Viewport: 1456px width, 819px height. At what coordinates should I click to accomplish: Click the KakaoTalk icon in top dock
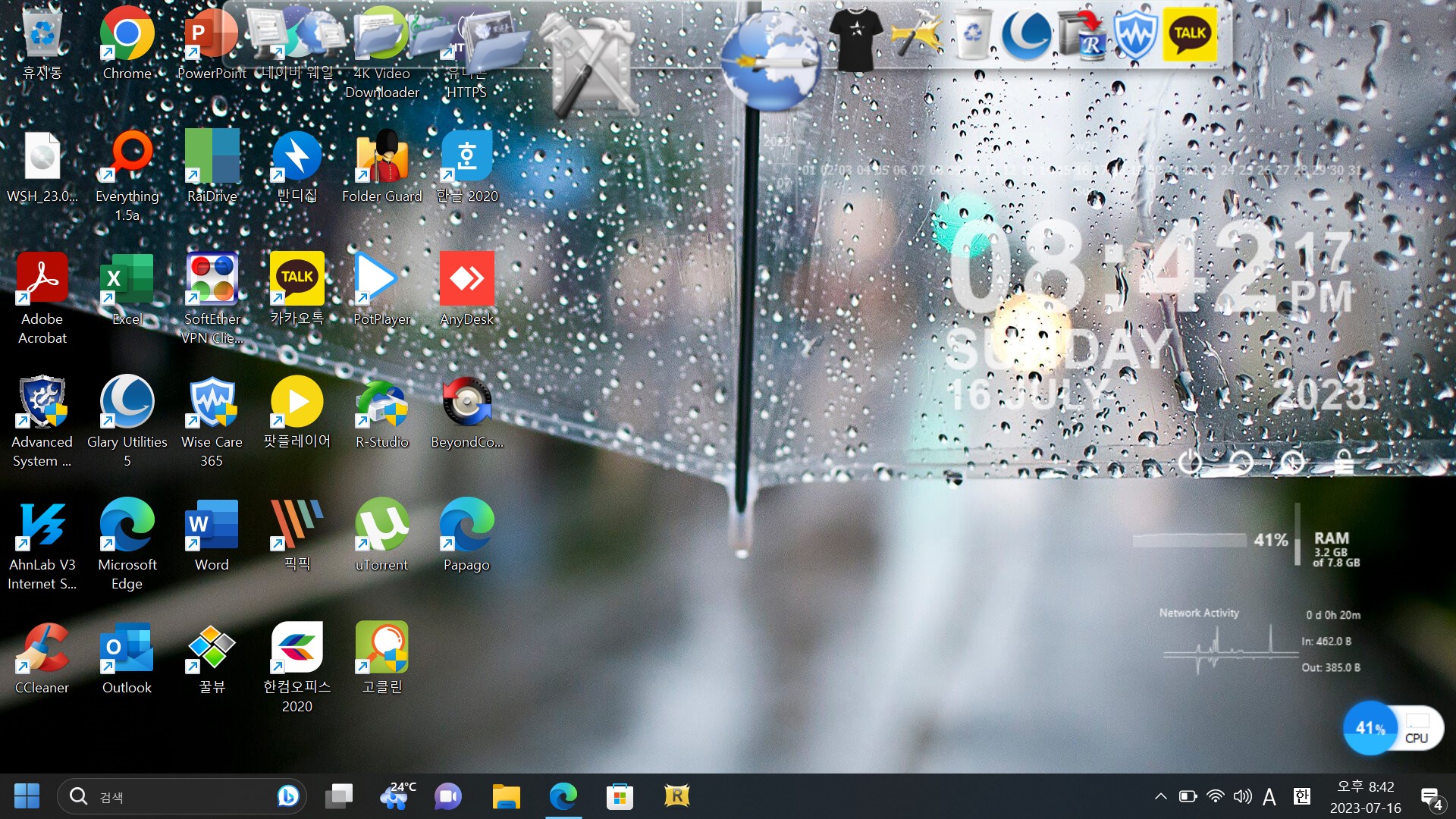pyautogui.click(x=1189, y=33)
